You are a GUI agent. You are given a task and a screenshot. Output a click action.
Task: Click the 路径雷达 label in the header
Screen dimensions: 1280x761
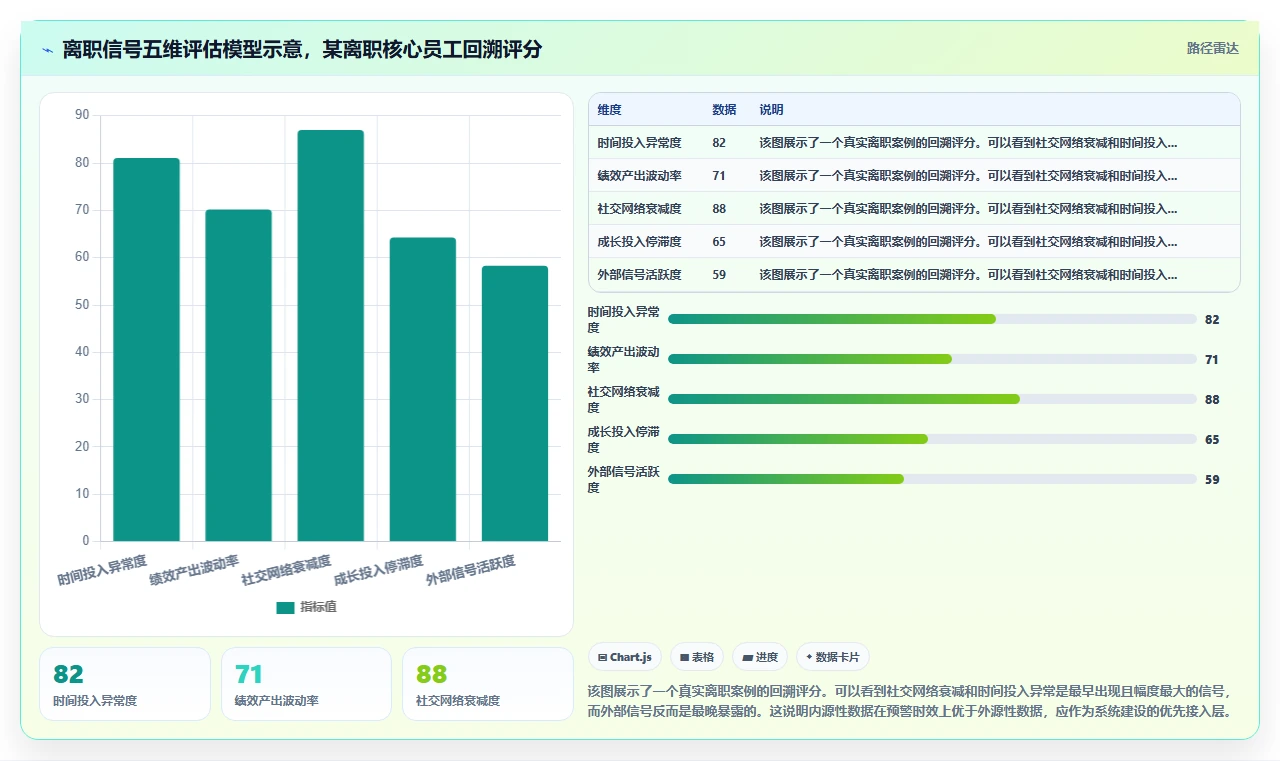[x=1212, y=48]
